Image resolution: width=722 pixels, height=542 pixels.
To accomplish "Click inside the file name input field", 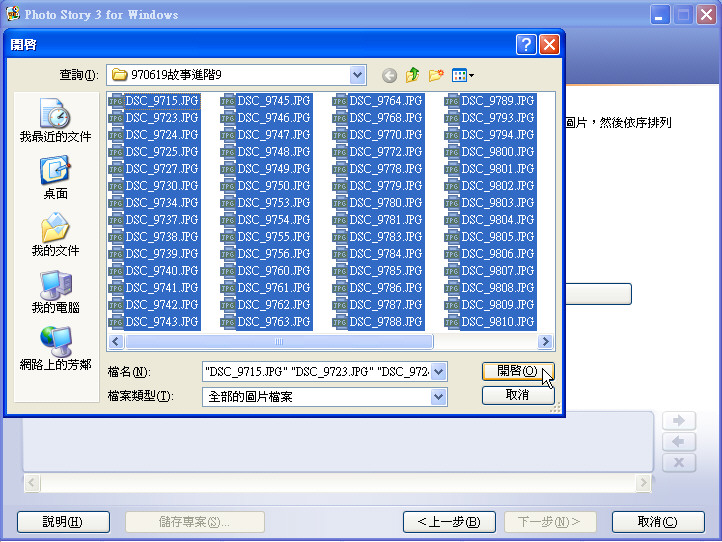I will (315, 372).
